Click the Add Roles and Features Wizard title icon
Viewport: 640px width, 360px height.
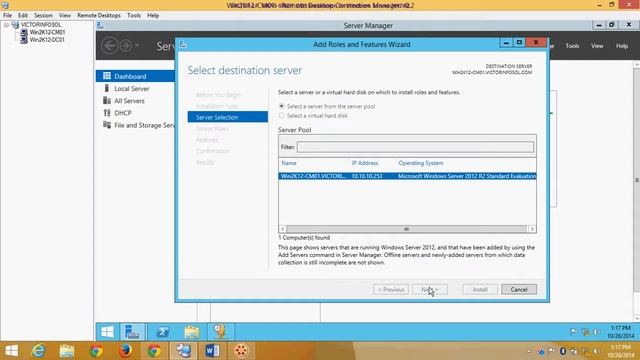(183, 44)
